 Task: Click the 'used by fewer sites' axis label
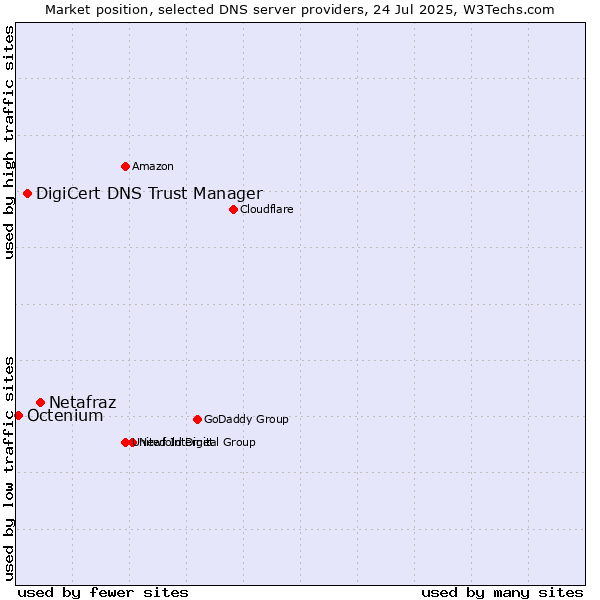103,593
